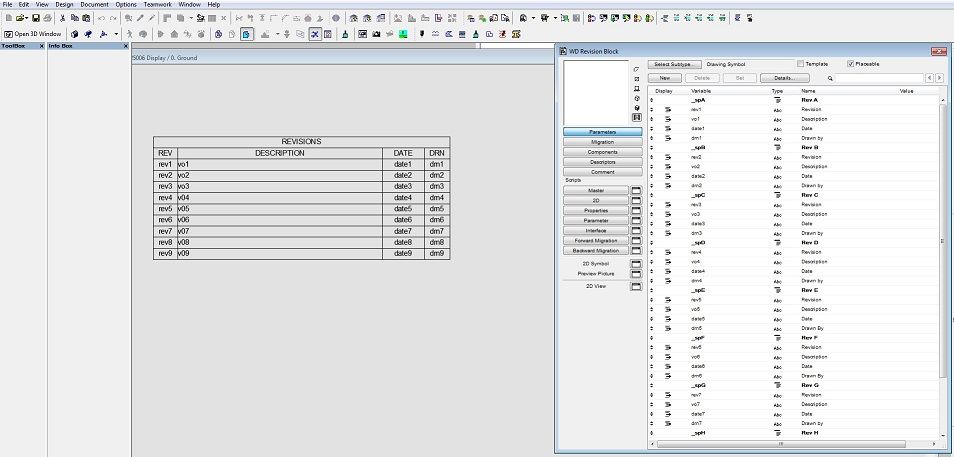Image resolution: width=954 pixels, height=457 pixels.
Task: Open the Preview Picture window icon
Action: tap(636, 274)
